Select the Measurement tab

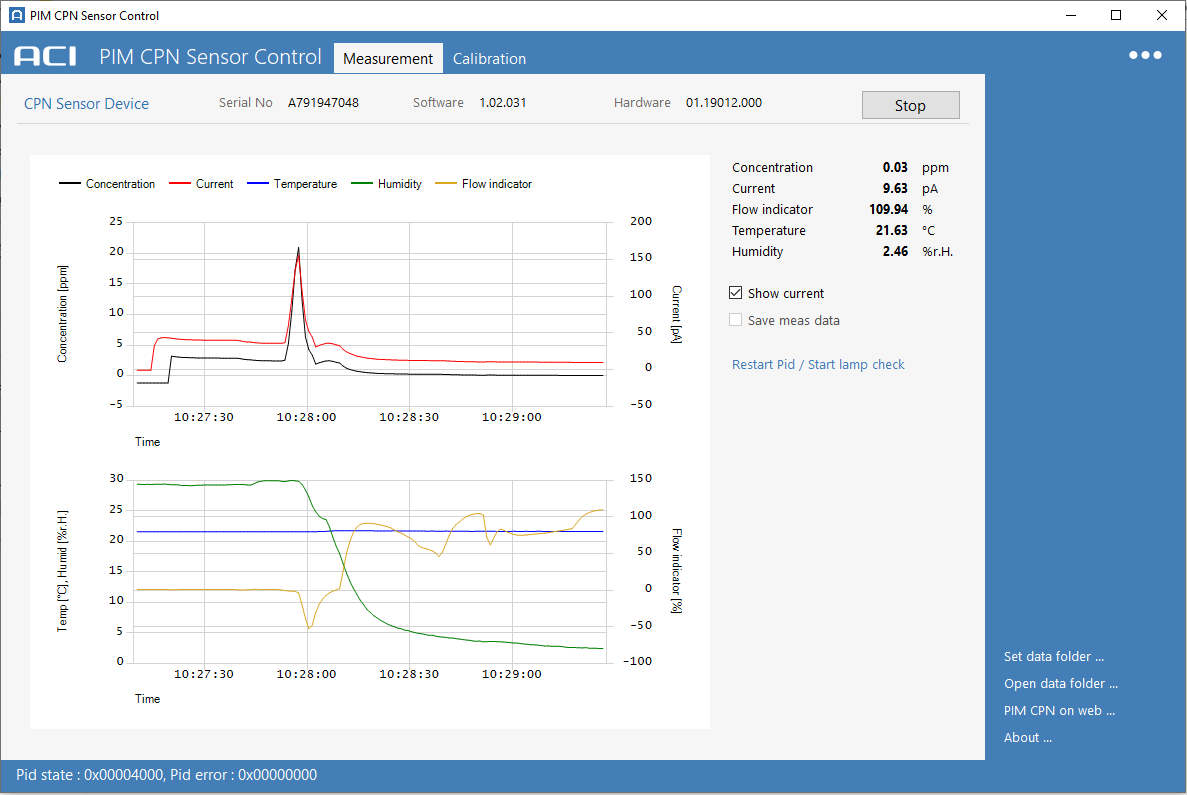click(x=388, y=58)
